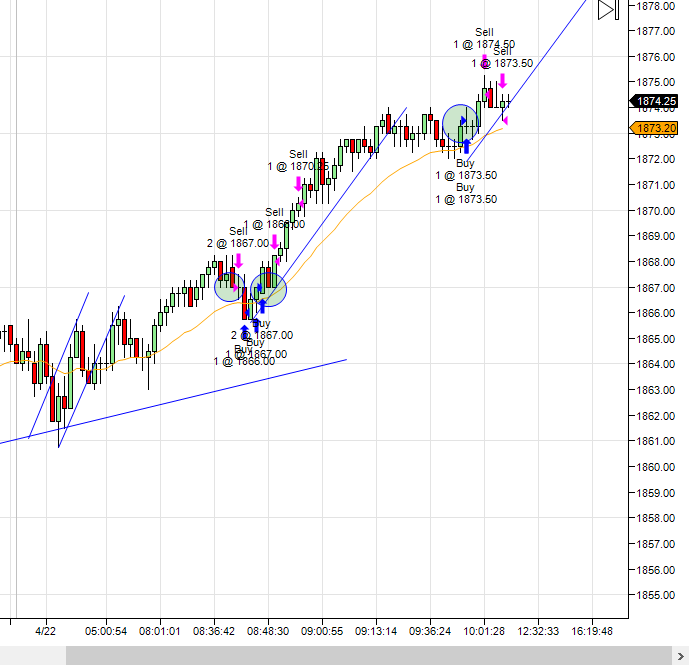The height and width of the screenshot is (665, 689).
Task: Click the bottom Buy 1 @ 1873.50 label
Action: pos(466,193)
